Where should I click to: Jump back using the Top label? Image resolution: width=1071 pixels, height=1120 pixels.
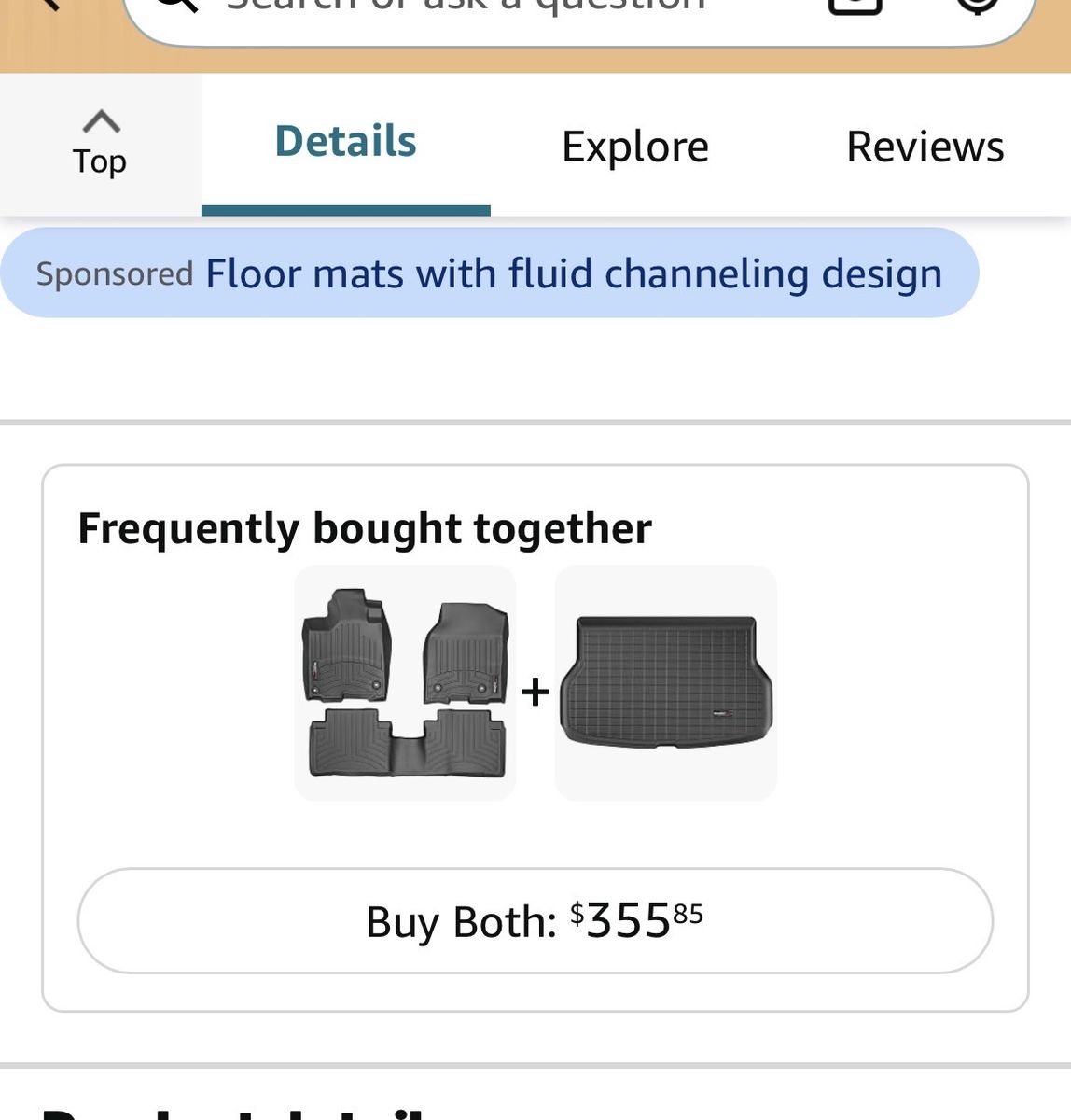pyautogui.click(x=100, y=161)
